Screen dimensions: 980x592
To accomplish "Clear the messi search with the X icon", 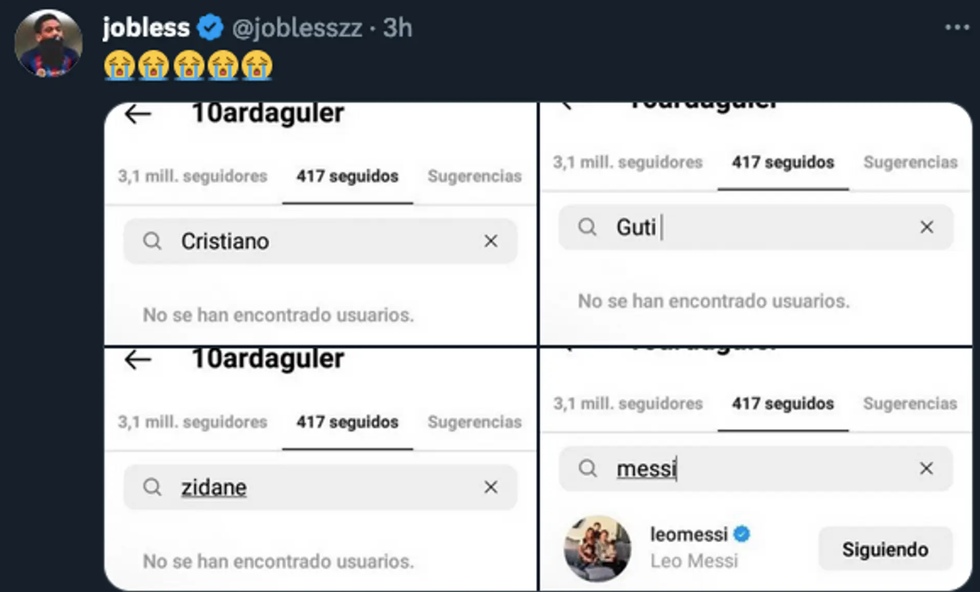I will [926, 468].
